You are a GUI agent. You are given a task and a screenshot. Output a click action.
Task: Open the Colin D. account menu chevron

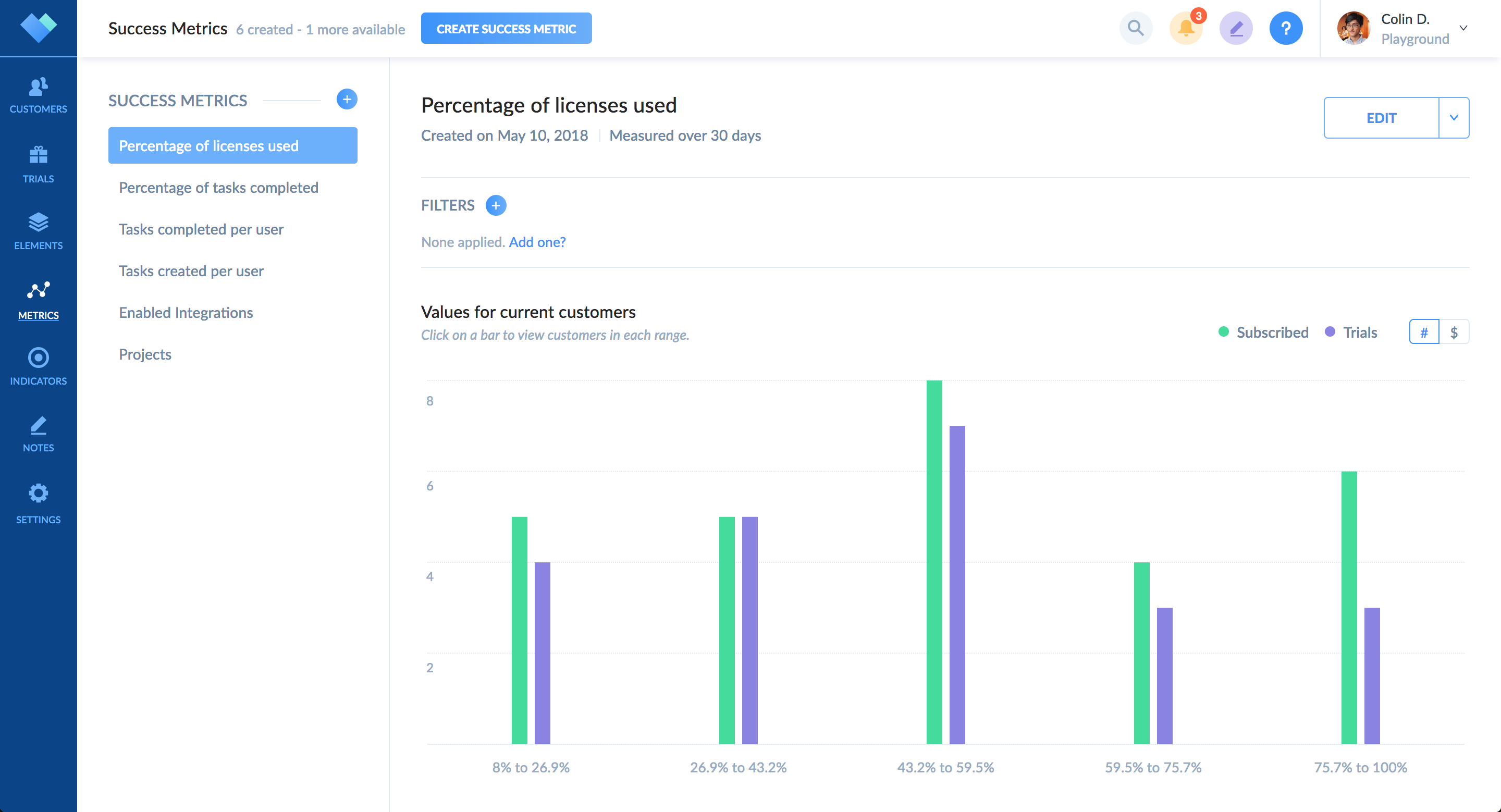1463,28
